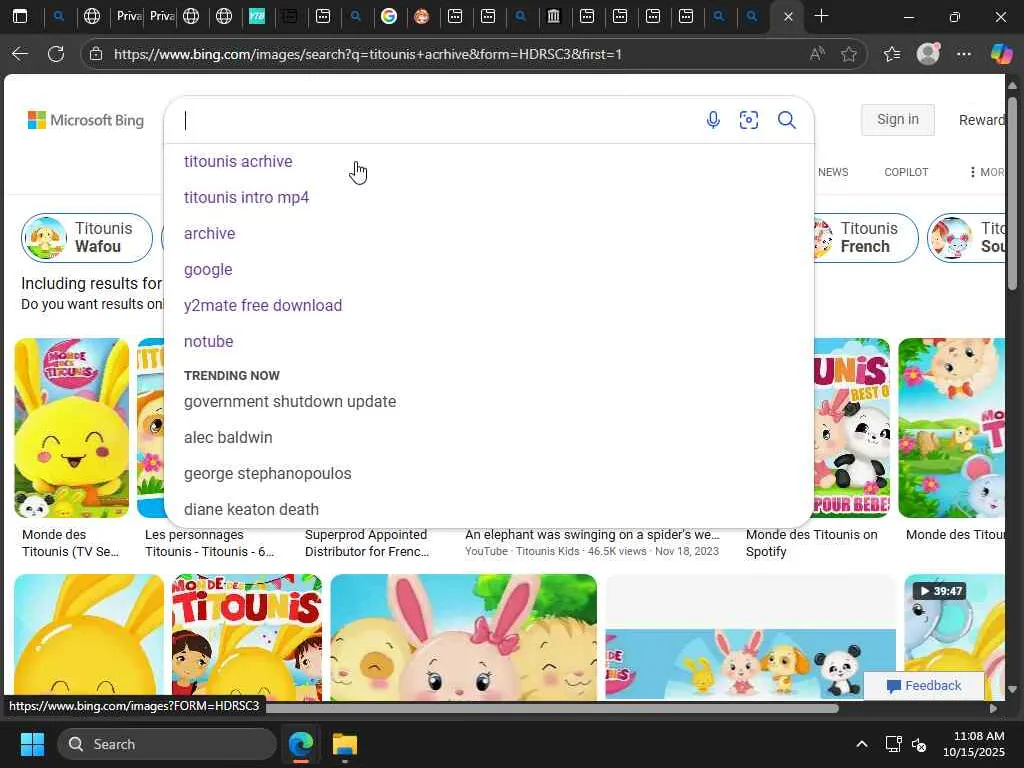Switch to the teal Y2B tab
Viewport: 1024px width, 768px height.
(x=257, y=16)
